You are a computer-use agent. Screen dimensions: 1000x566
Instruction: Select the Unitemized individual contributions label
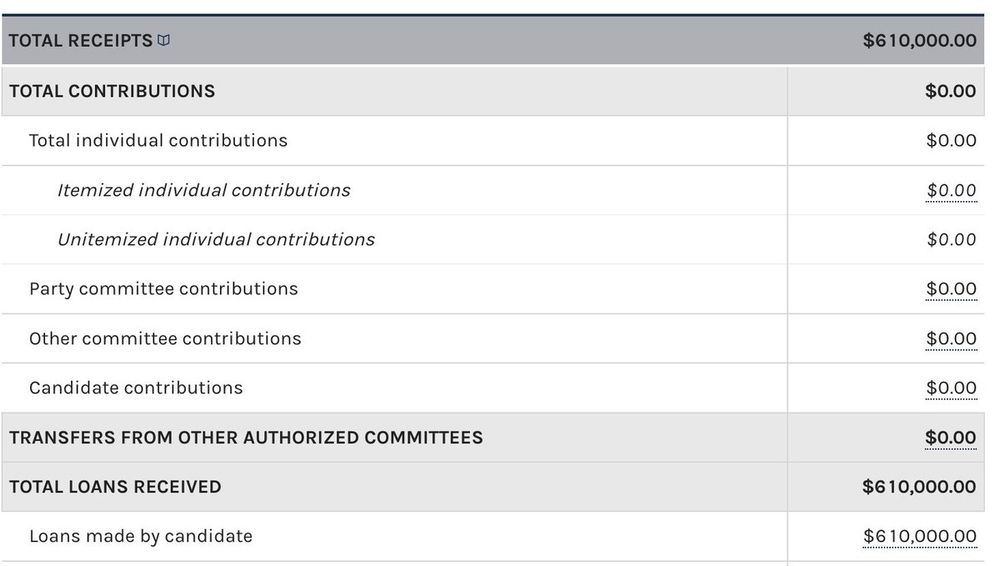click(x=216, y=239)
